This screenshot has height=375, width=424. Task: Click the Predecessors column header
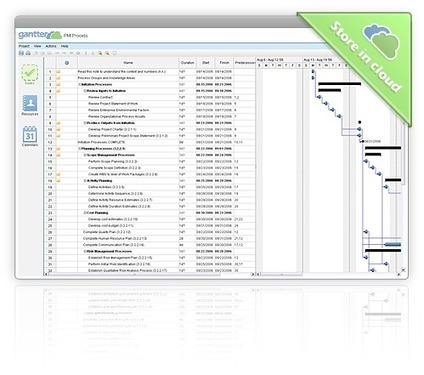pyautogui.click(x=244, y=63)
